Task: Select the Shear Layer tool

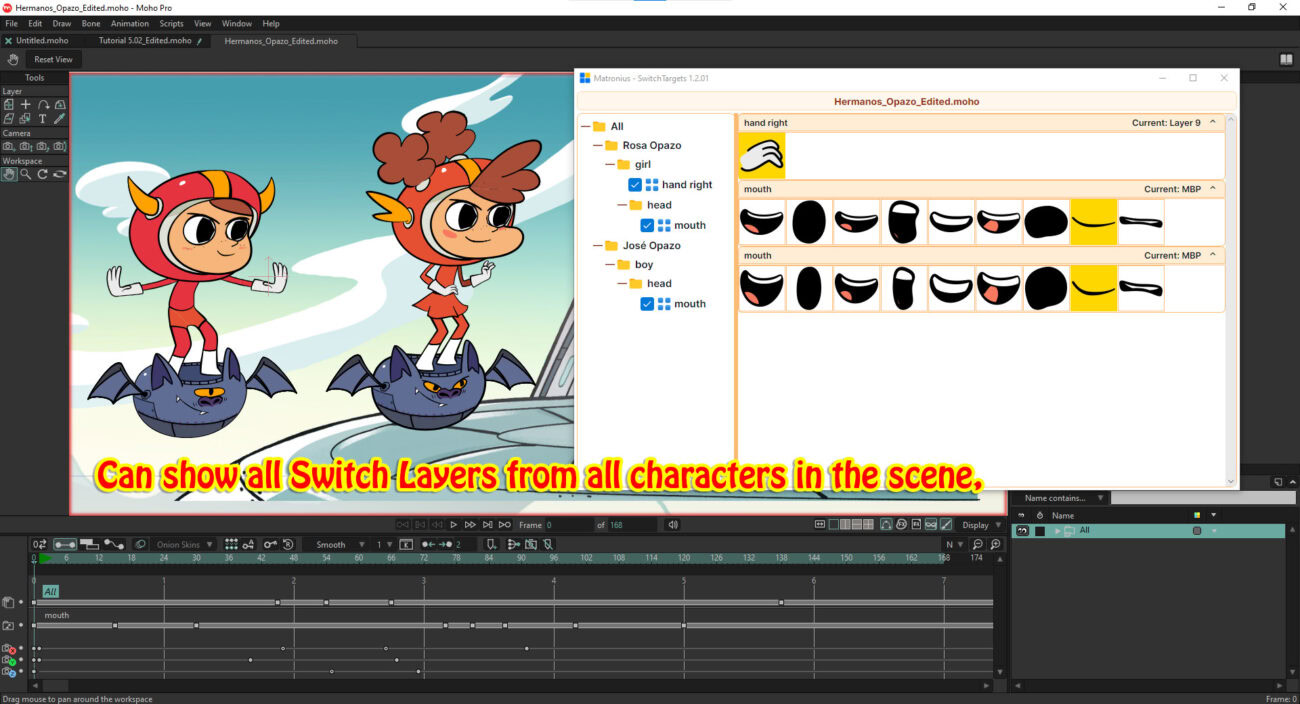Action: click(8, 118)
